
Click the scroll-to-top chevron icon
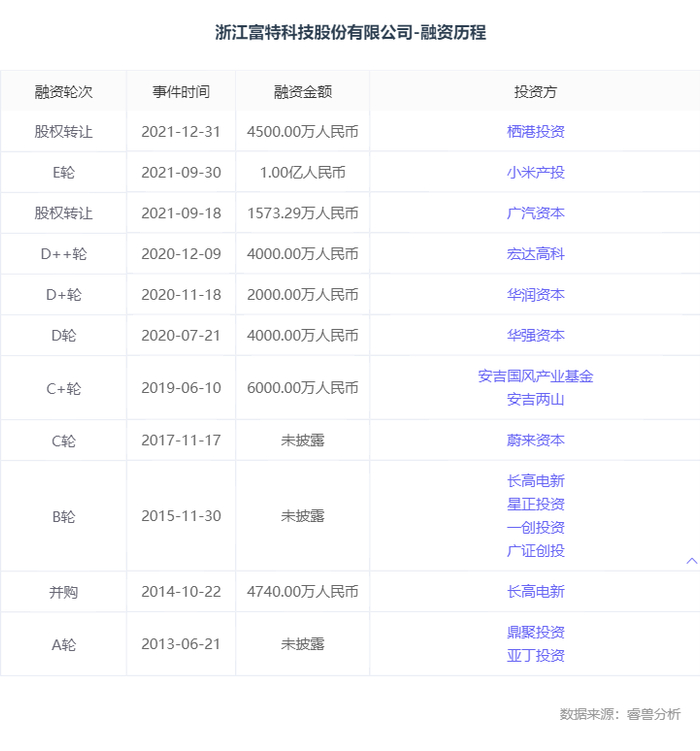click(691, 561)
